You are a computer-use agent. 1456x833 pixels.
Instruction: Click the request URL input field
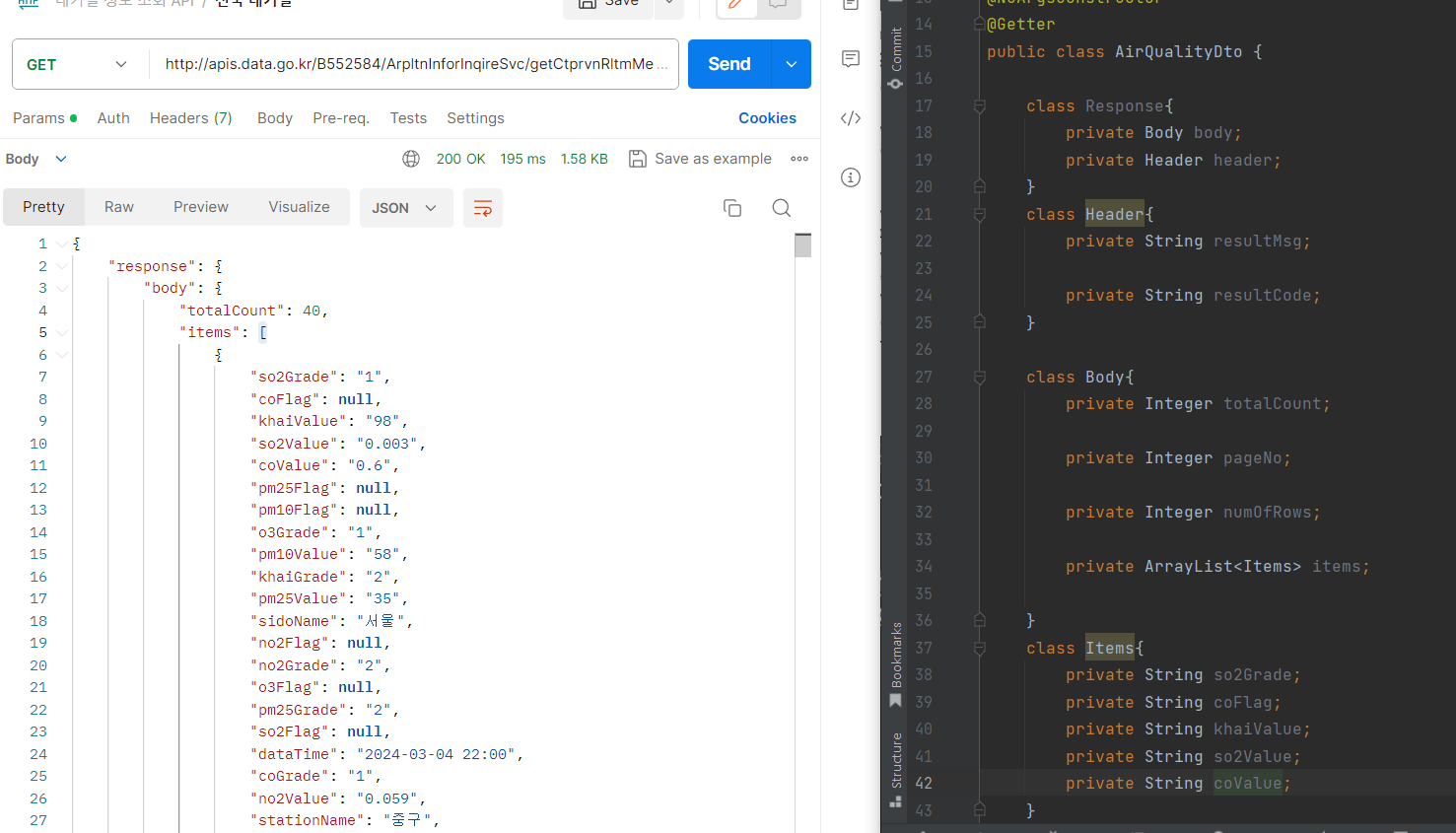coord(414,64)
